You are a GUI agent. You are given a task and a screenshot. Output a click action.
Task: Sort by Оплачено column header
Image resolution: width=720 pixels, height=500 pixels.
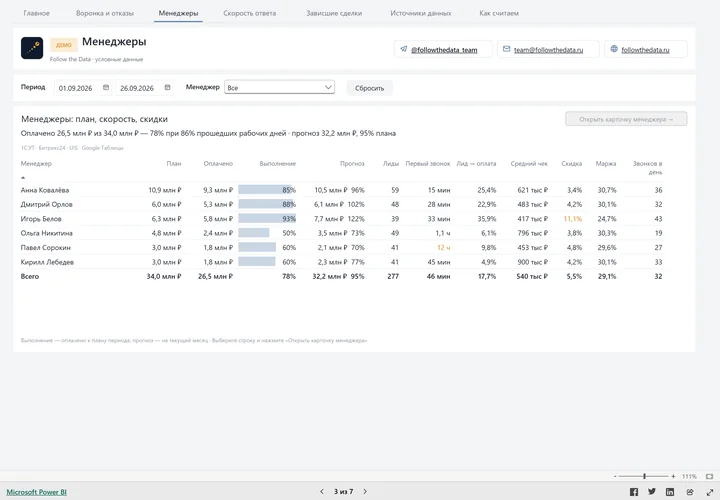[x=218, y=163]
